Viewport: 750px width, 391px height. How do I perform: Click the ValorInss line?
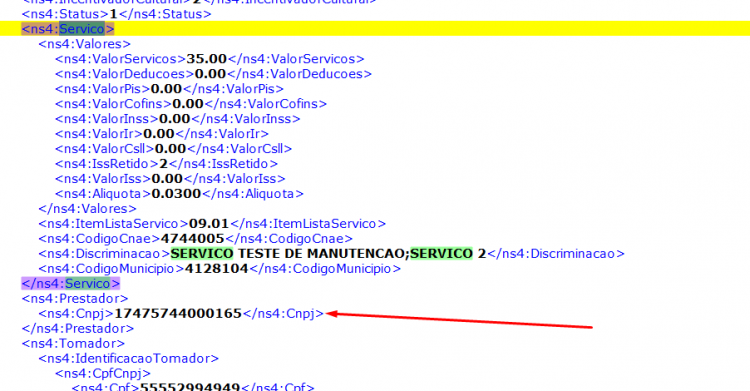(177, 119)
